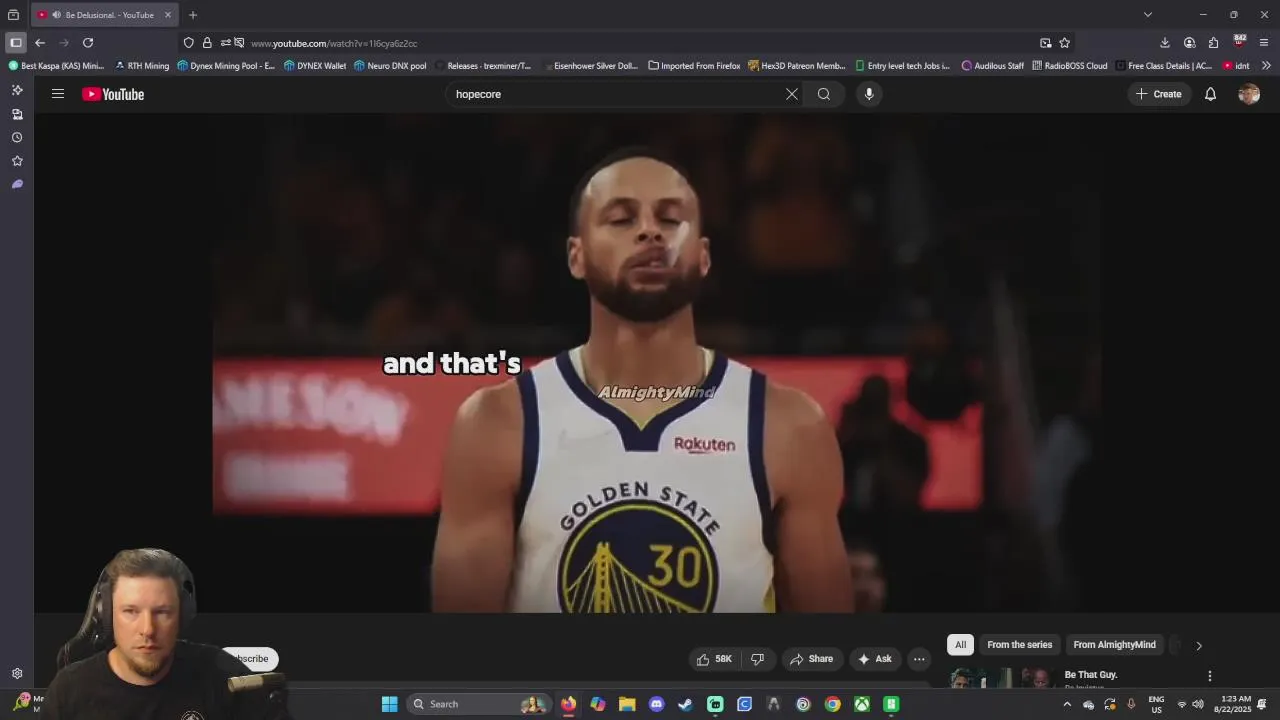Select the From the series chip
Viewport: 1280px width, 720px height.
click(x=1019, y=645)
